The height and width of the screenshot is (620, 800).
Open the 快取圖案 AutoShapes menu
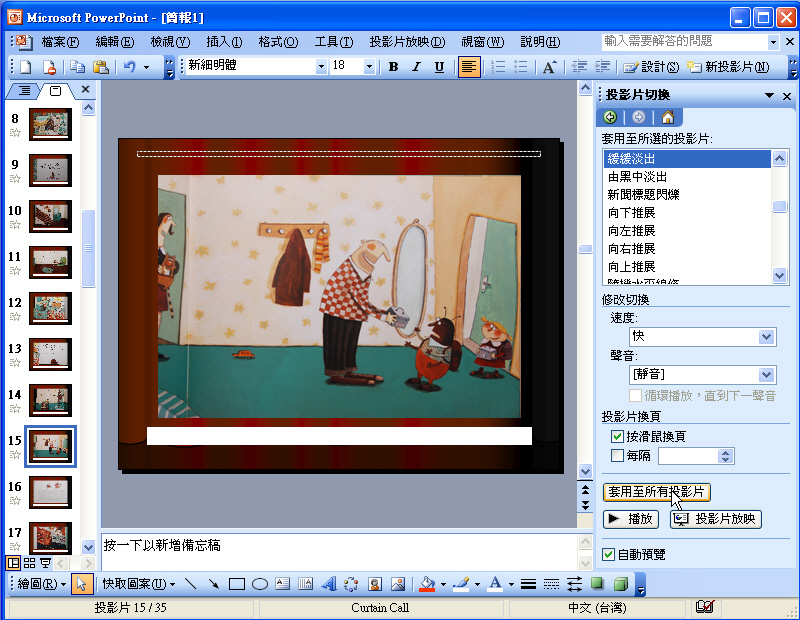click(139, 584)
